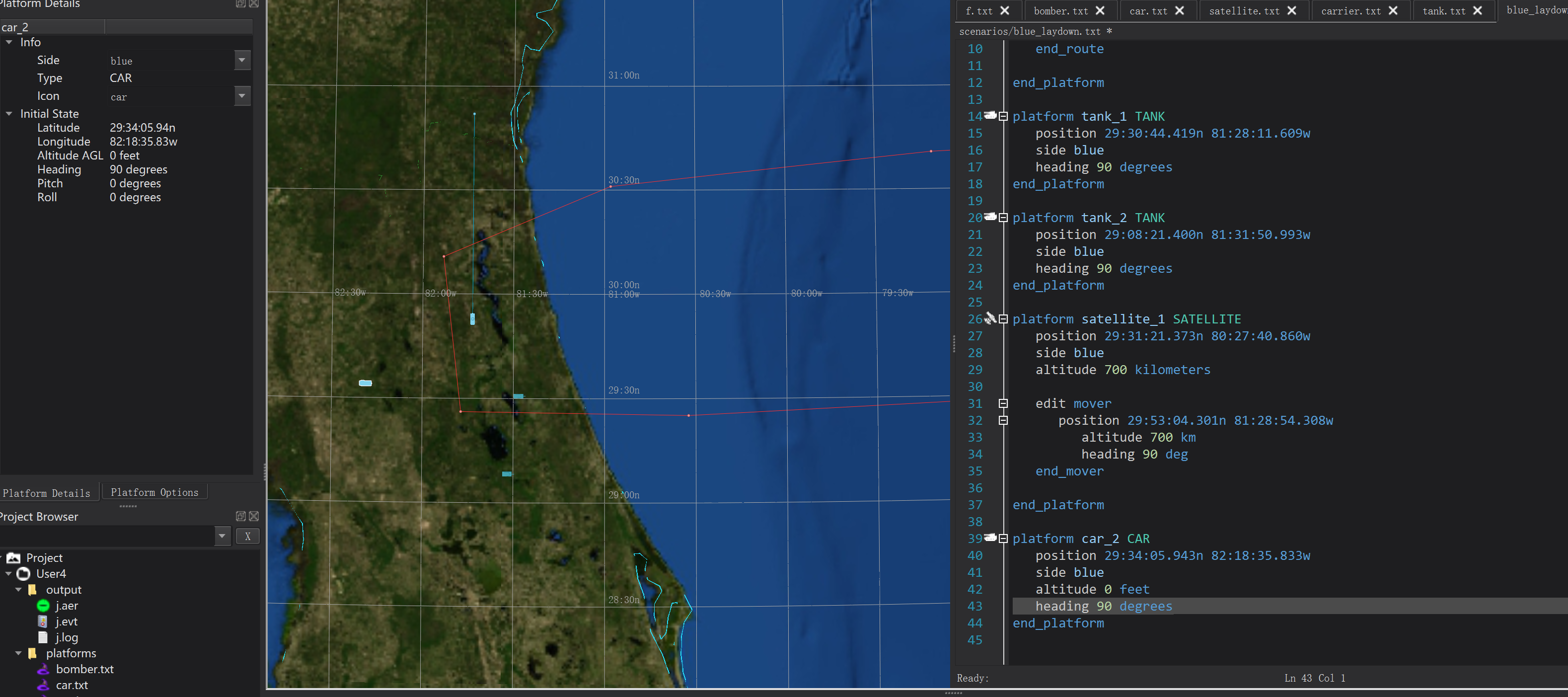Click the satellite_1 platform gutter icon

[990, 318]
